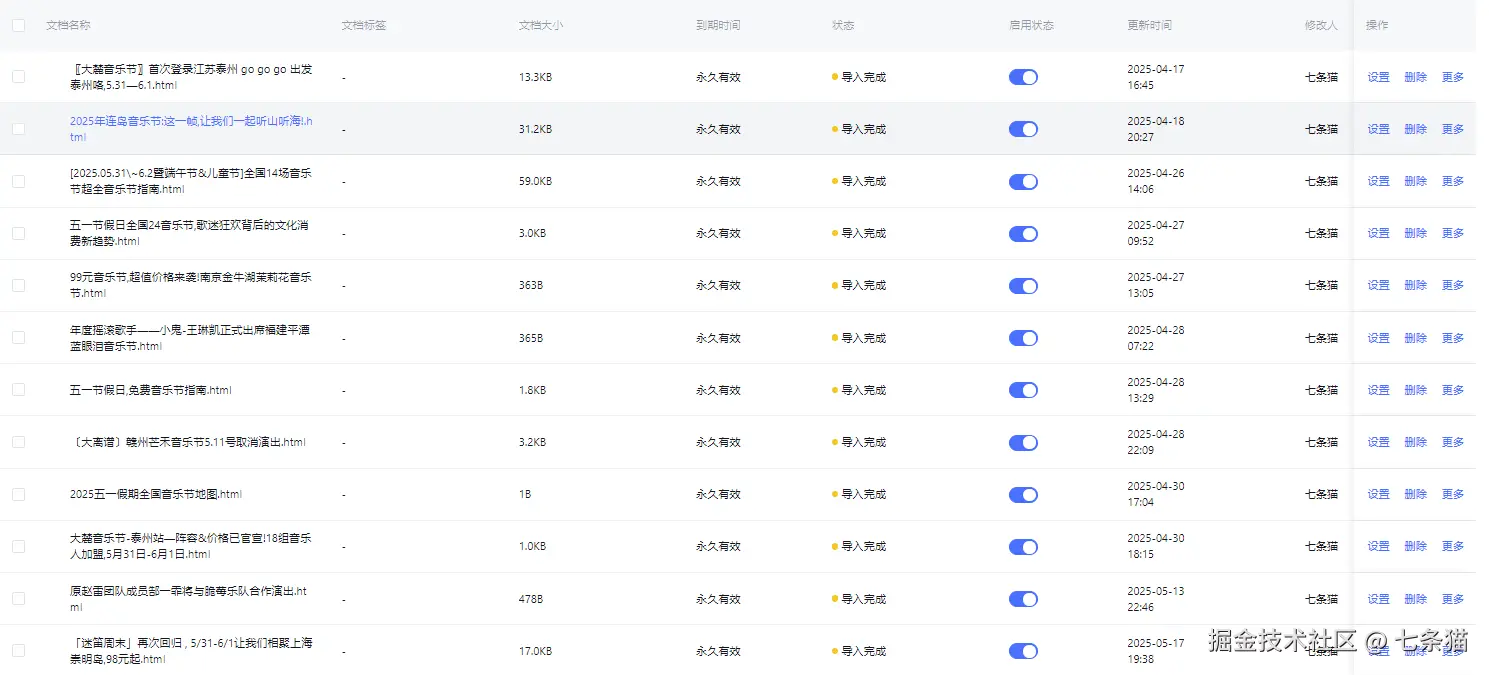
Task: Click 删除 for the 99元音乐节 document
Action: [1415, 285]
